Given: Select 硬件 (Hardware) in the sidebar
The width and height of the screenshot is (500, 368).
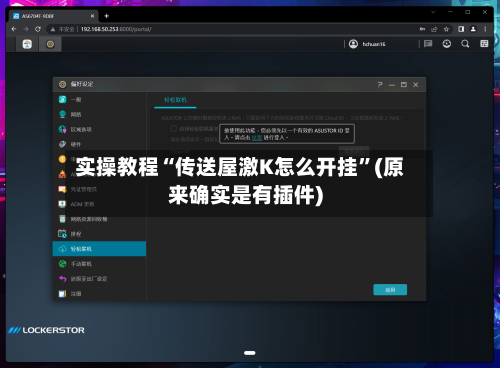Looking at the screenshot, I should tap(99, 144).
